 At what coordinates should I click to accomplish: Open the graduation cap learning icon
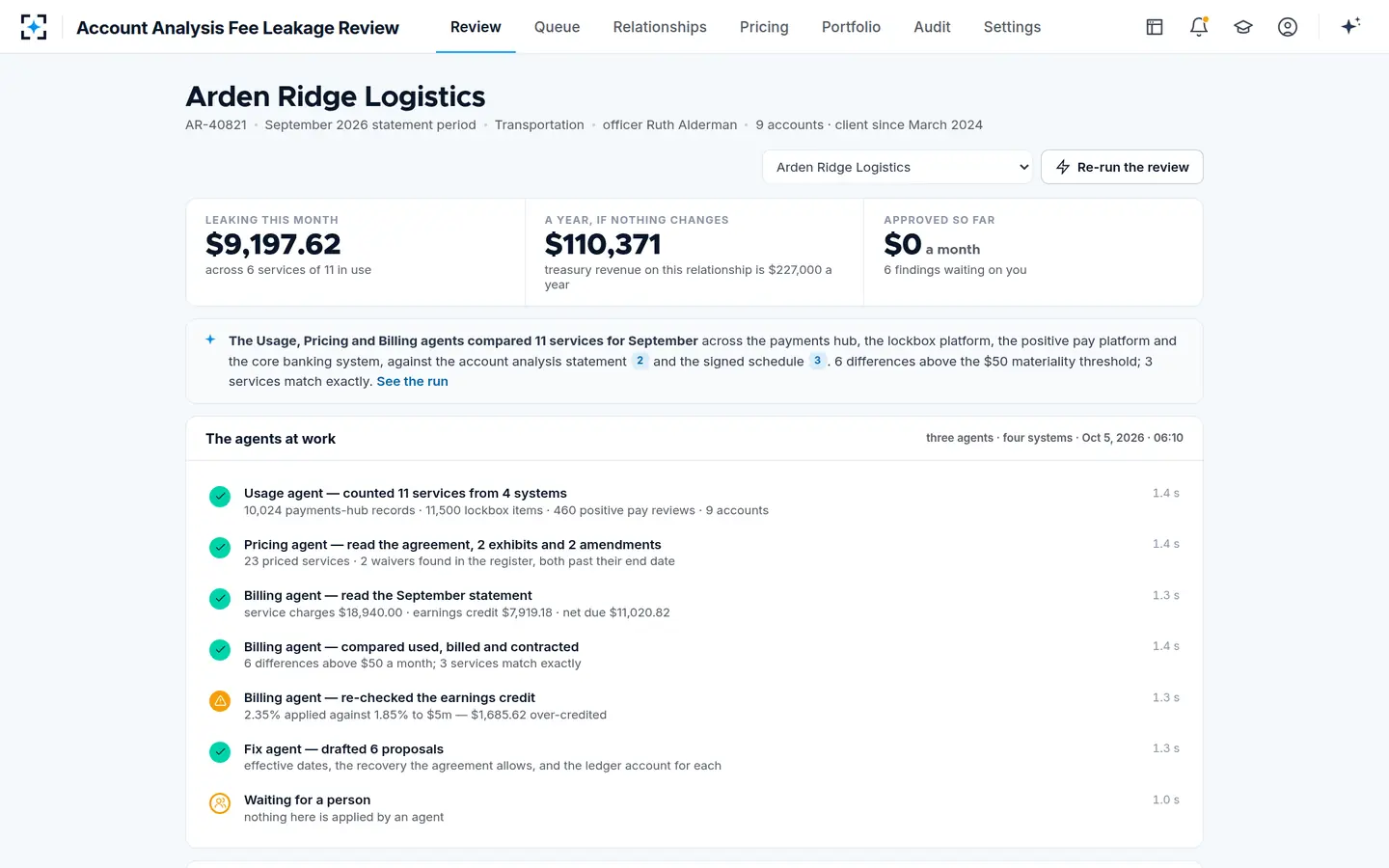point(1243,27)
